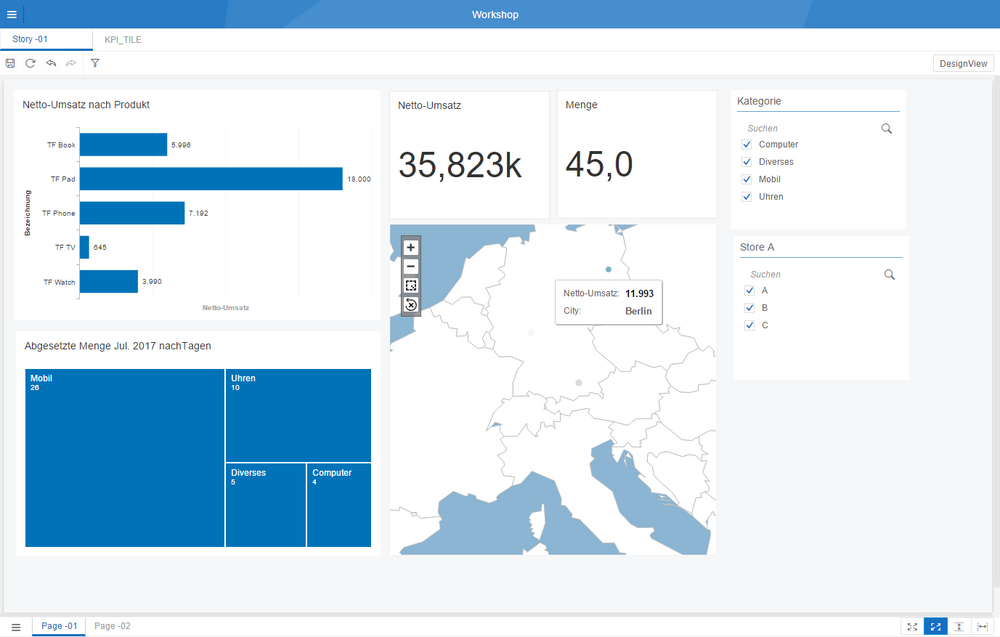This screenshot has height=637, width=1000.
Task: Select the TF Book bar
Action: click(123, 145)
